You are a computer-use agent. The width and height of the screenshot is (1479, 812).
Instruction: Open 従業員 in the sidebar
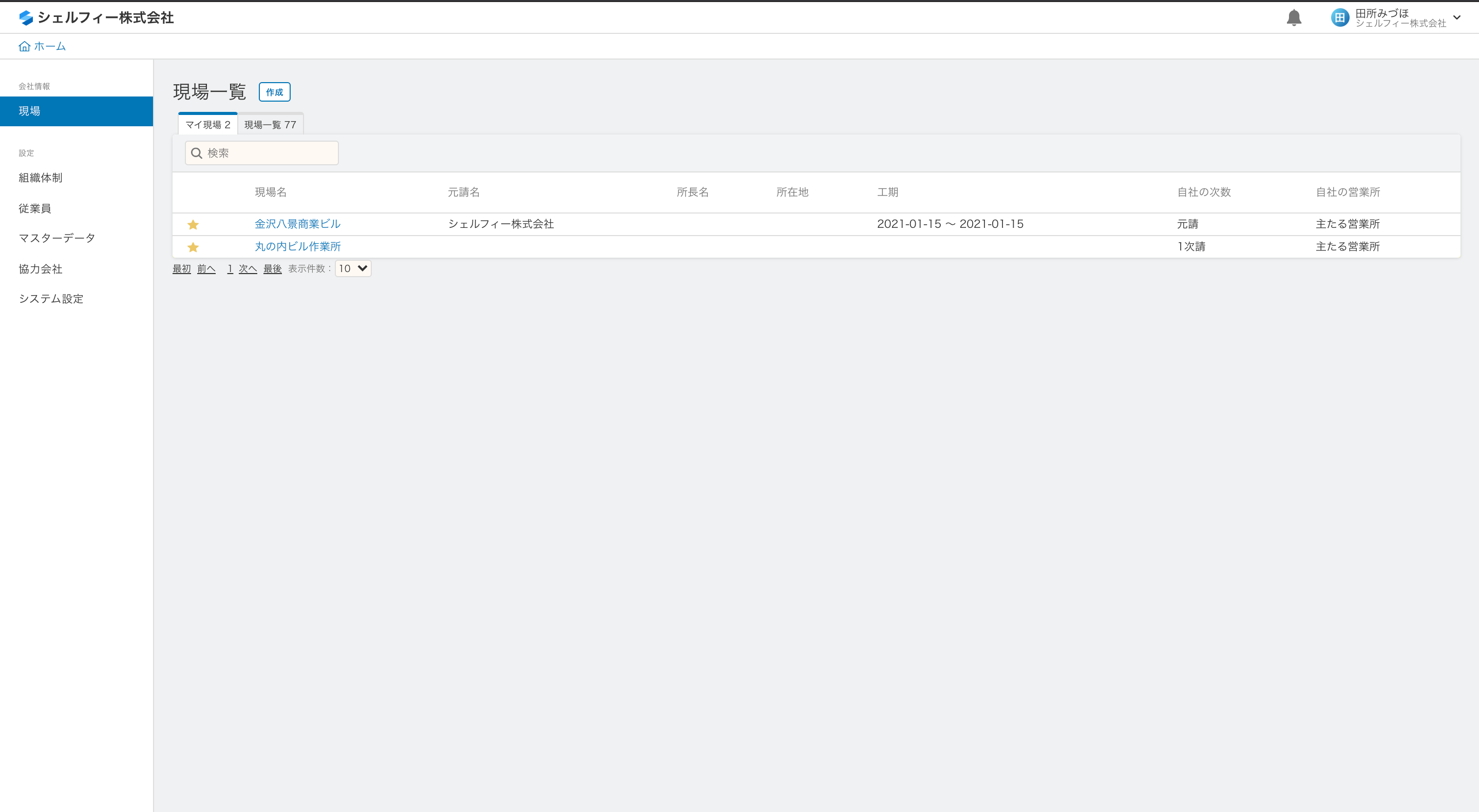pyautogui.click(x=35, y=208)
